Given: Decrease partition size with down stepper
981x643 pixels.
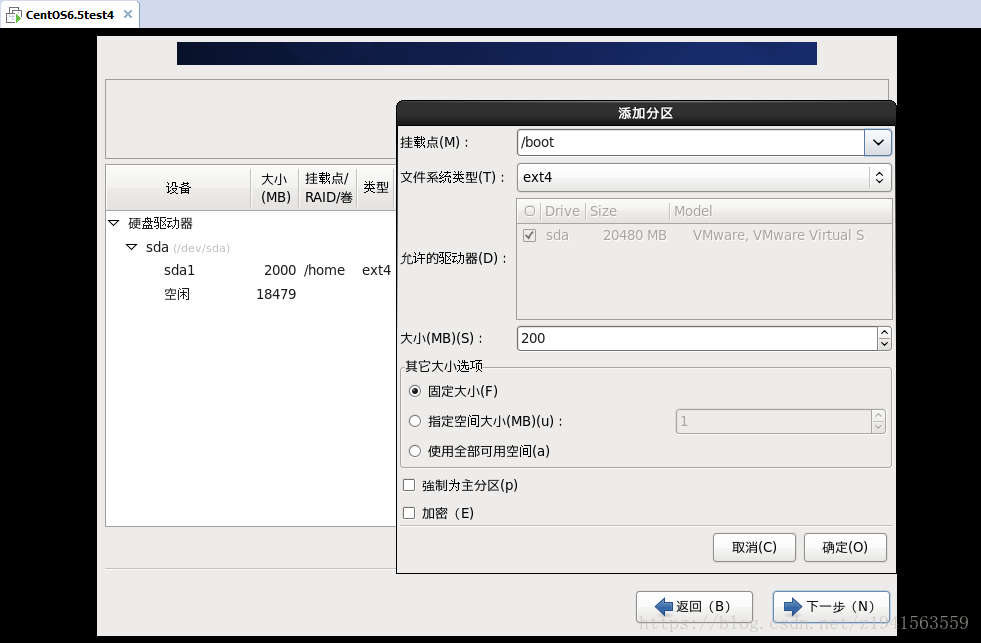Looking at the screenshot, I should [x=884, y=344].
